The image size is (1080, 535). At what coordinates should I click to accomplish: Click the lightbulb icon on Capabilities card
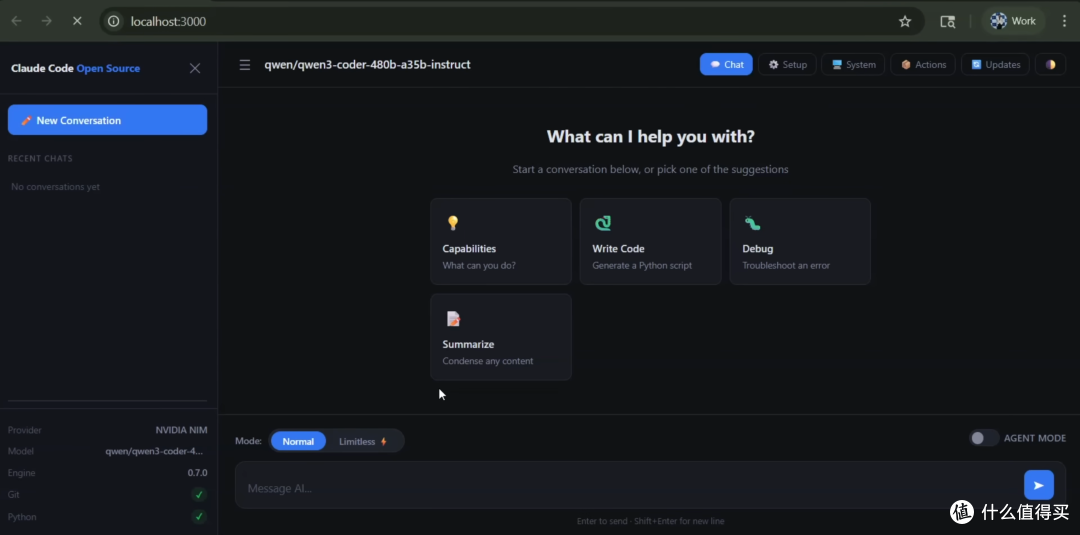click(453, 222)
